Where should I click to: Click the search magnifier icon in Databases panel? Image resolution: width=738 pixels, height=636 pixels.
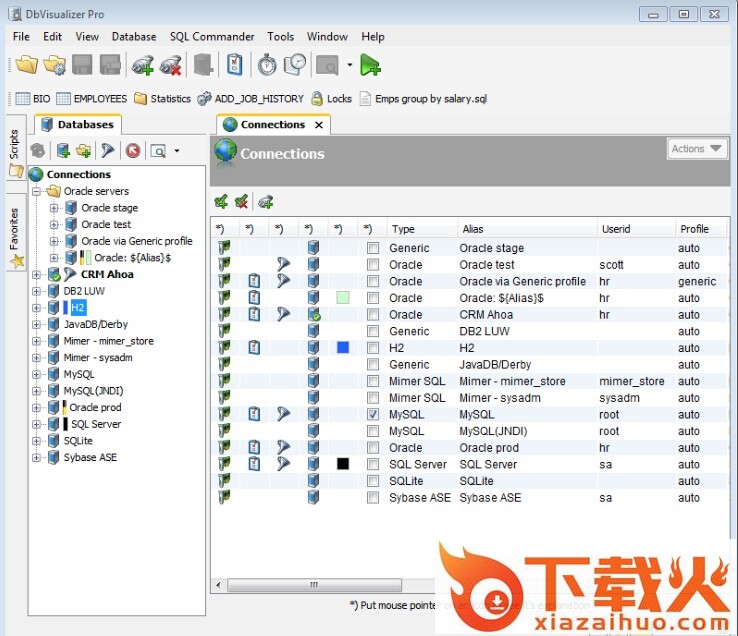point(158,151)
